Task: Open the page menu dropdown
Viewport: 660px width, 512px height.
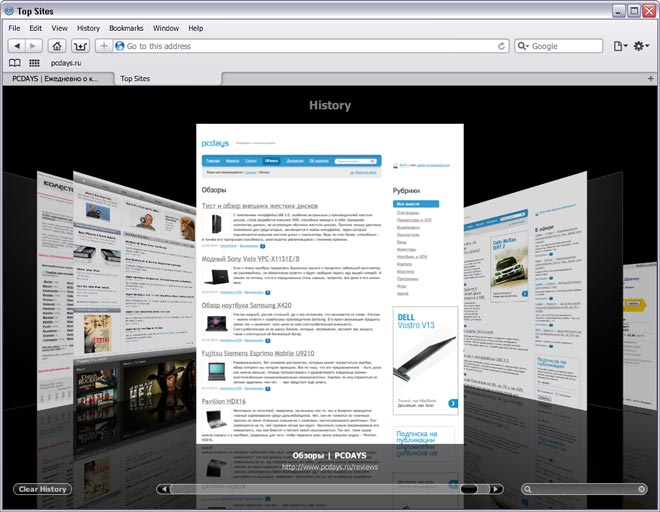Action: pyautogui.click(x=620, y=46)
